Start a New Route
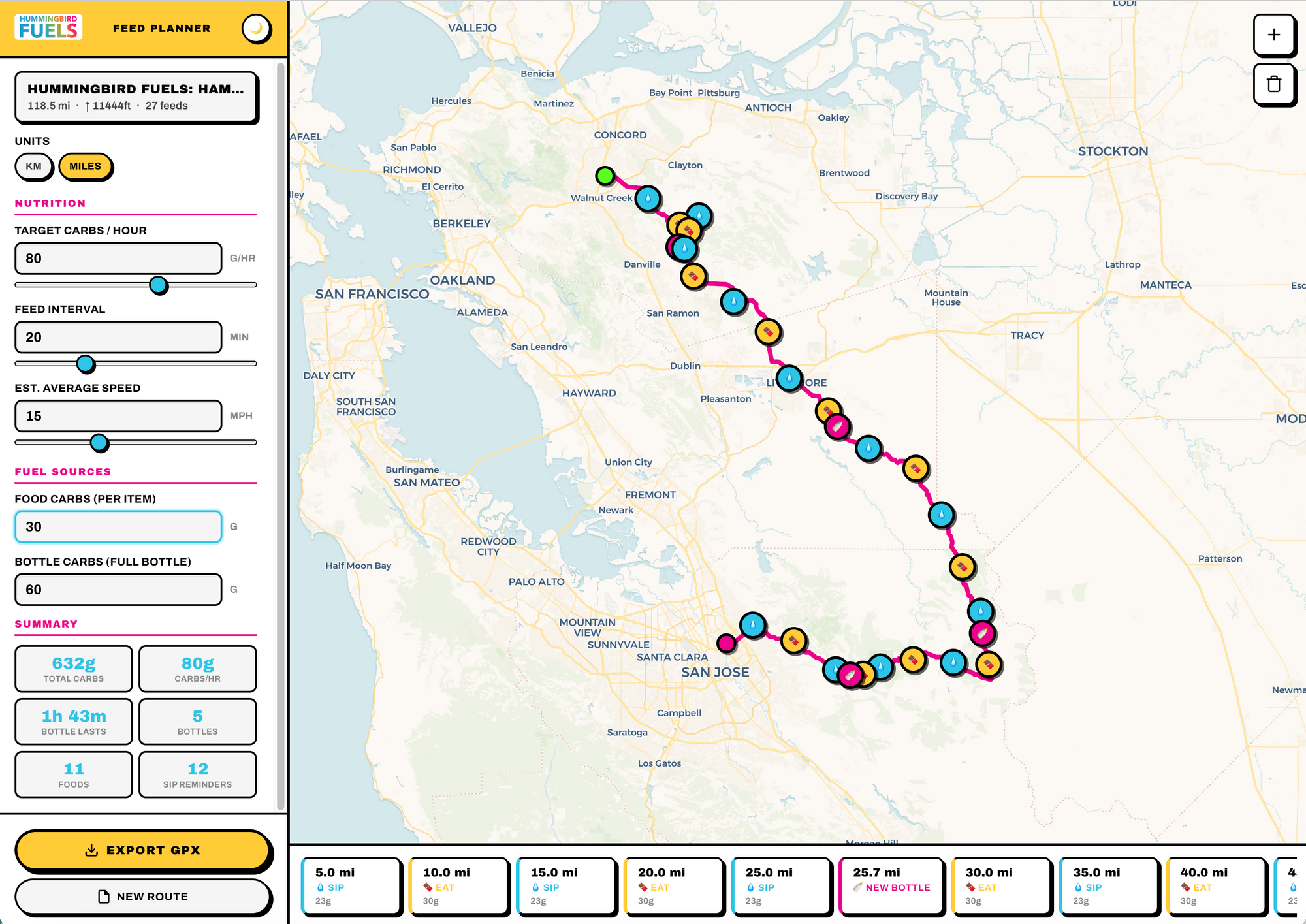This screenshot has width=1306, height=924. tap(142, 897)
